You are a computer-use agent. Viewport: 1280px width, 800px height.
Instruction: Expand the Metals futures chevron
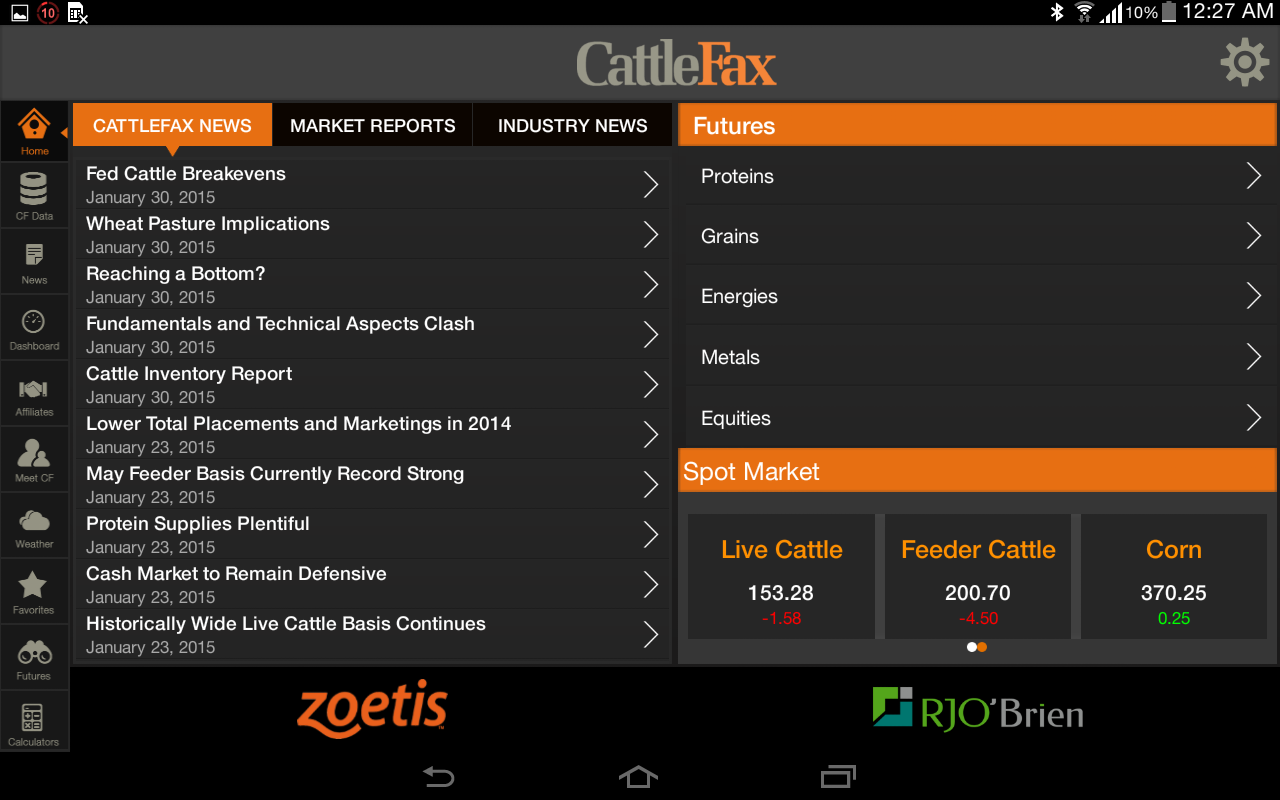coord(1254,357)
